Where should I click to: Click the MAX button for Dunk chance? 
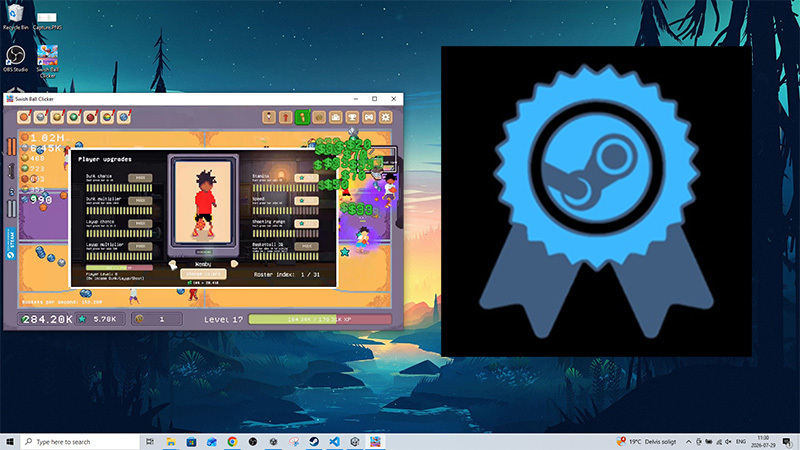(x=140, y=178)
